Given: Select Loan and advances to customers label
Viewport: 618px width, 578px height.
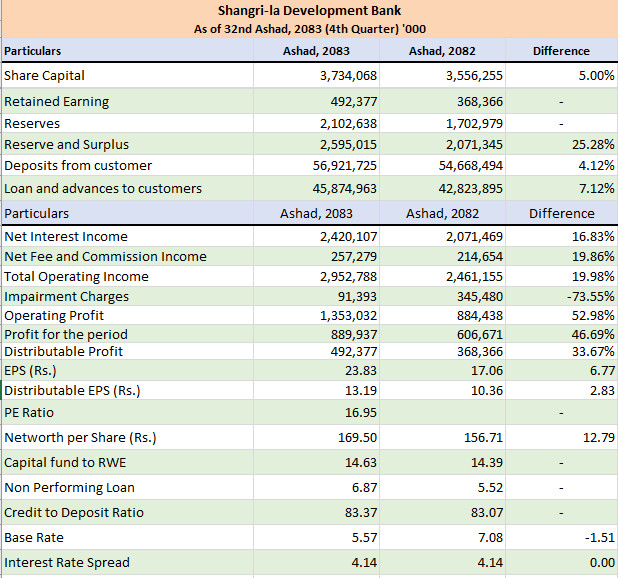Looking at the screenshot, I should coord(103,188).
